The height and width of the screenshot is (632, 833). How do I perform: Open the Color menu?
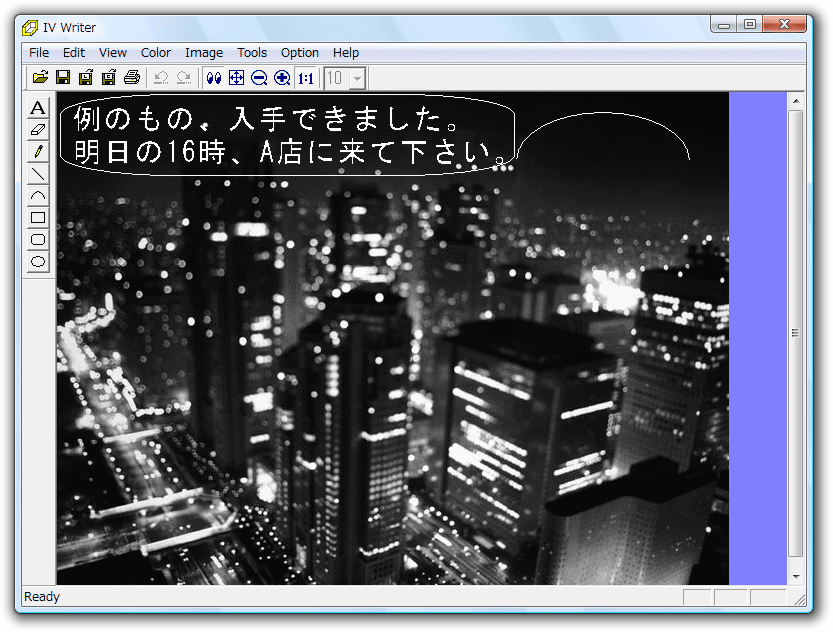156,53
